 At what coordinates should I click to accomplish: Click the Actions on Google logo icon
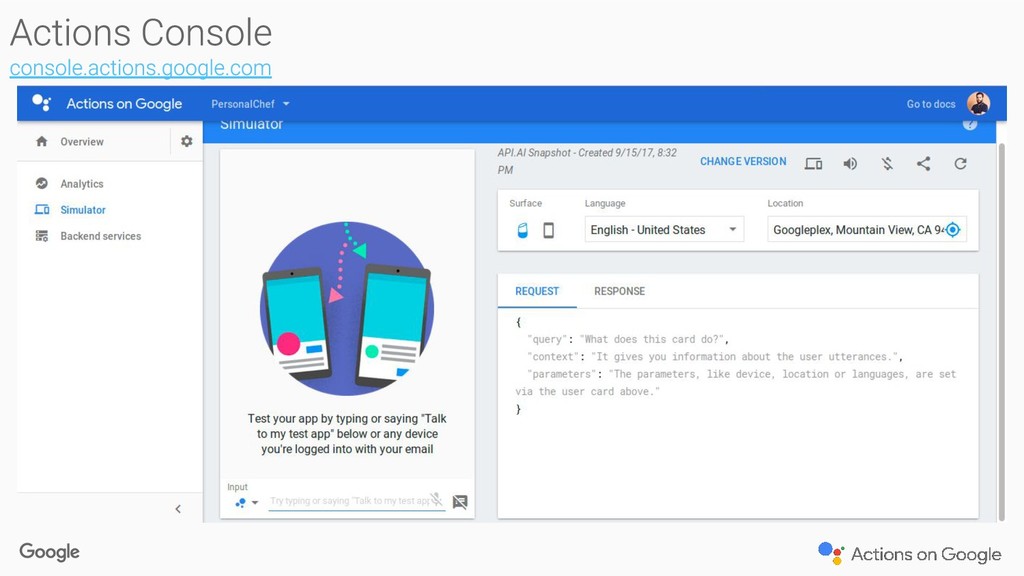click(x=42, y=103)
